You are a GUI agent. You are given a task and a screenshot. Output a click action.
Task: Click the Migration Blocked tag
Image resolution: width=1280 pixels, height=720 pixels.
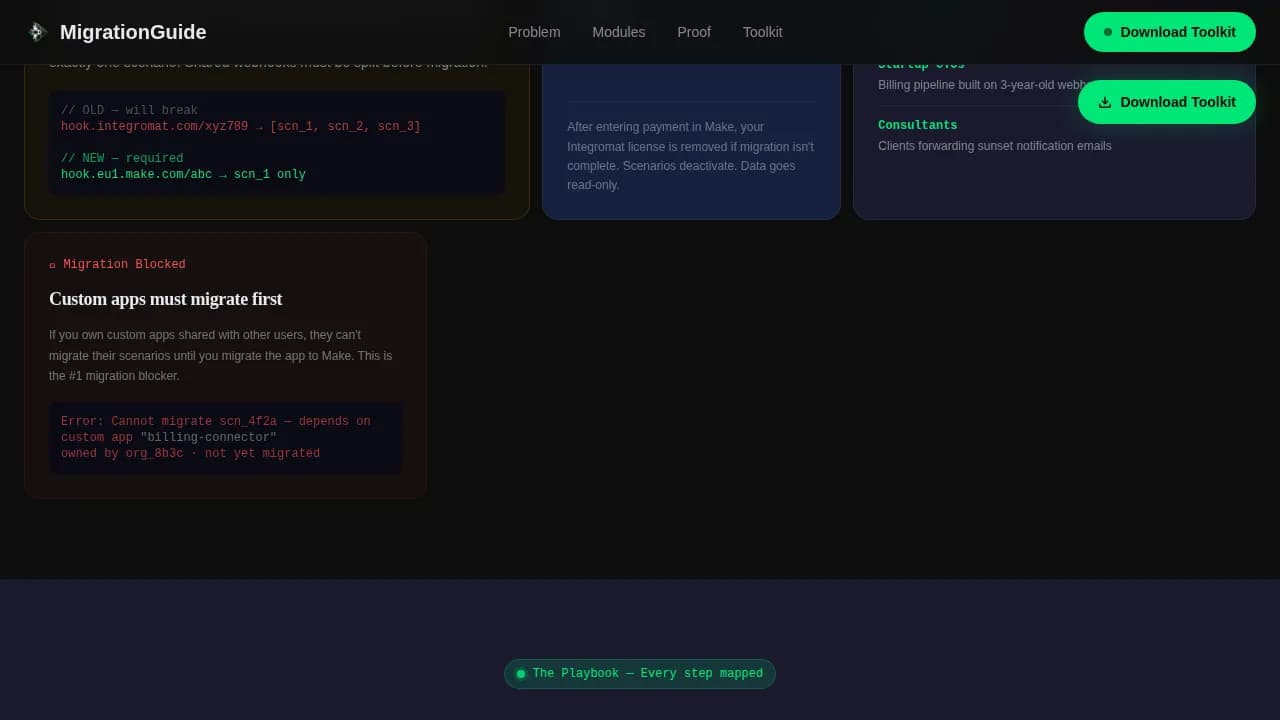[x=117, y=265]
